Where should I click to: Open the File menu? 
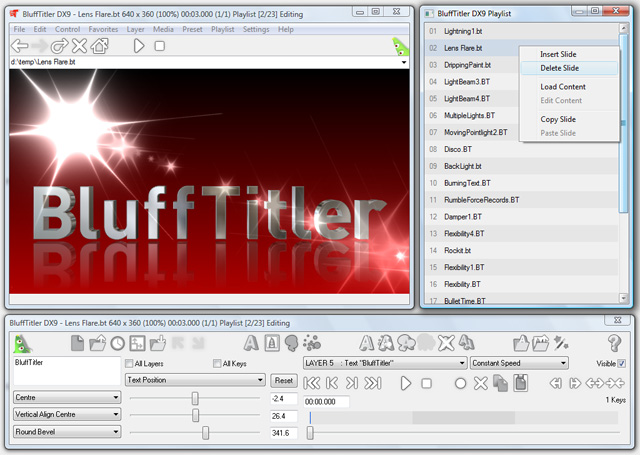tap(19, 29)
